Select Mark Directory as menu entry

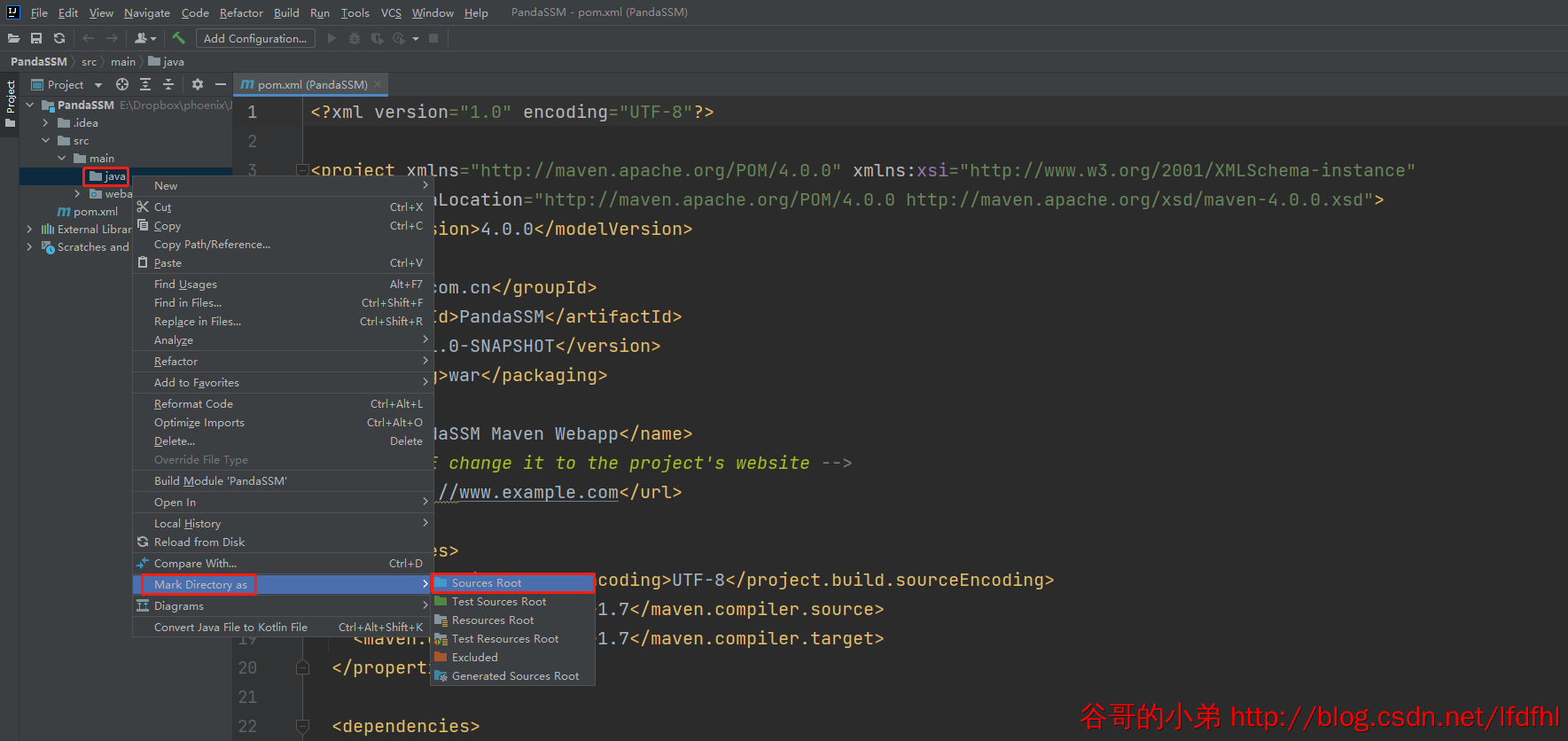coord(283,584)
